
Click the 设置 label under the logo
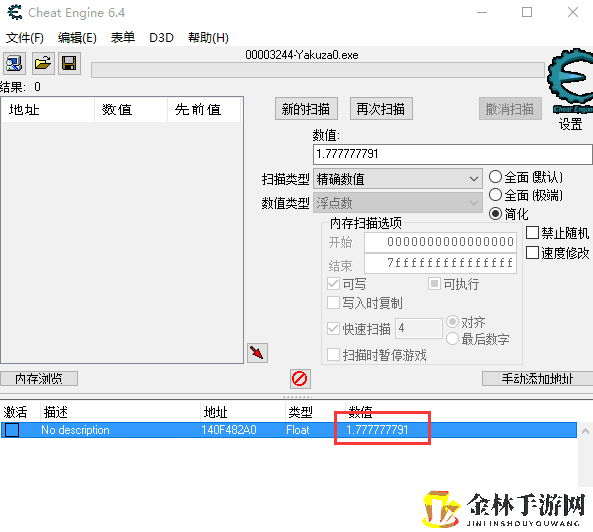click(x=570, y=124)
